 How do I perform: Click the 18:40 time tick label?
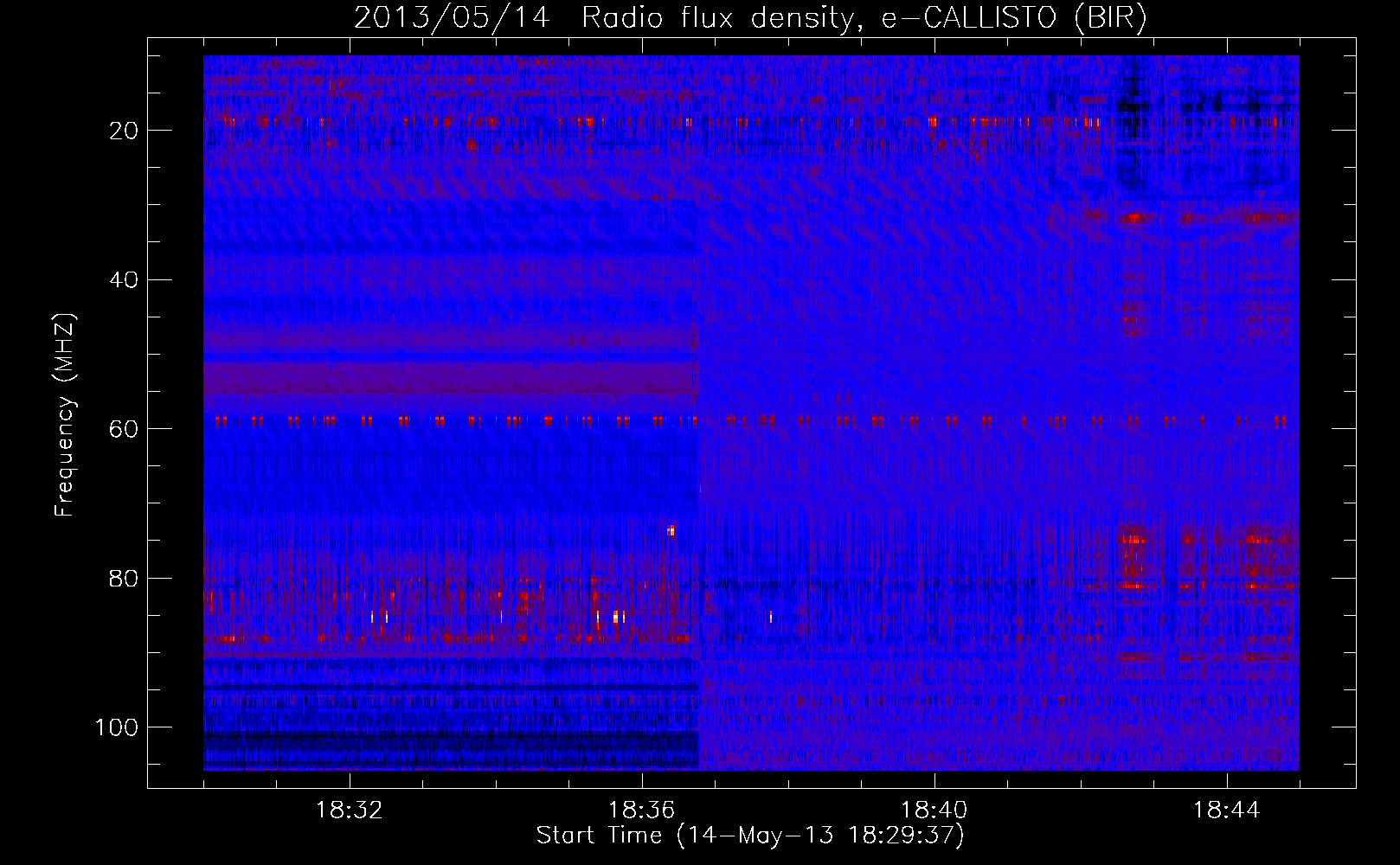point(934,811)
